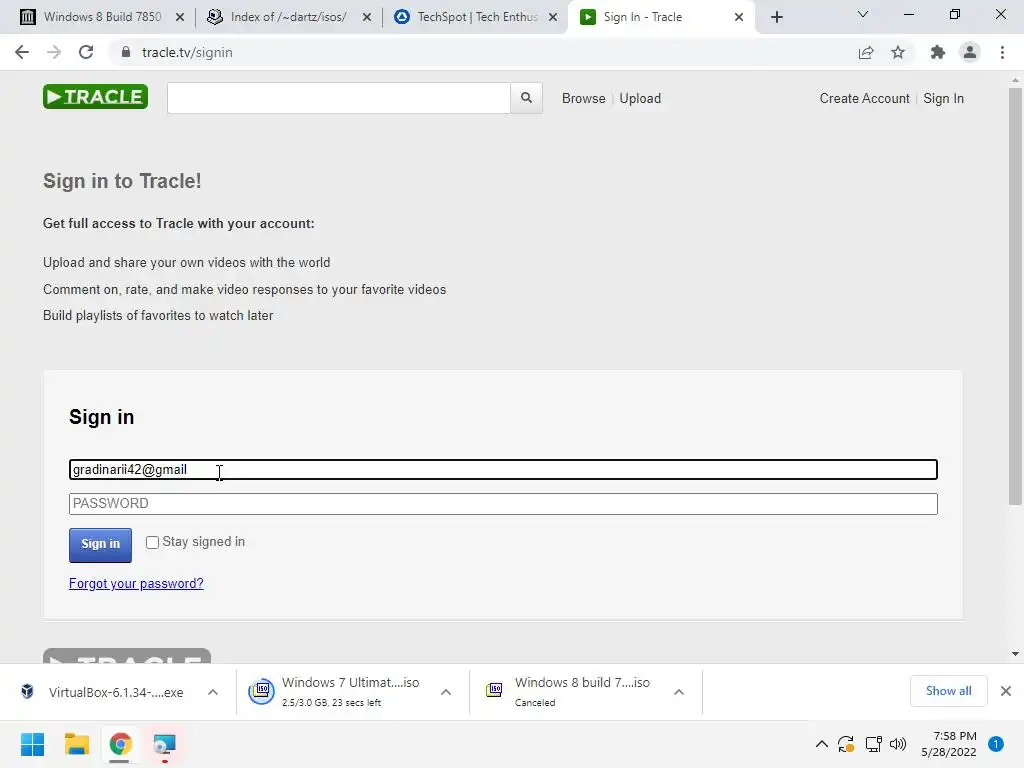Viewport: 1024px width, 768px height.
Task: Click the browser forward arrow
Action: click(54, 52)
